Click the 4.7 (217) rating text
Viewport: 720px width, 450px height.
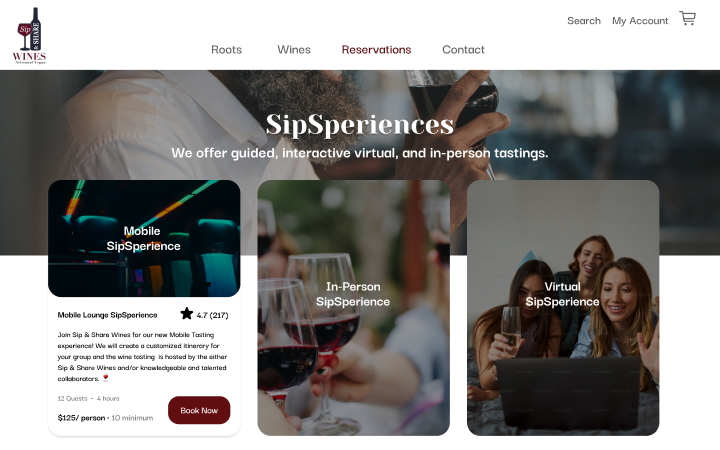pos(212,315)
